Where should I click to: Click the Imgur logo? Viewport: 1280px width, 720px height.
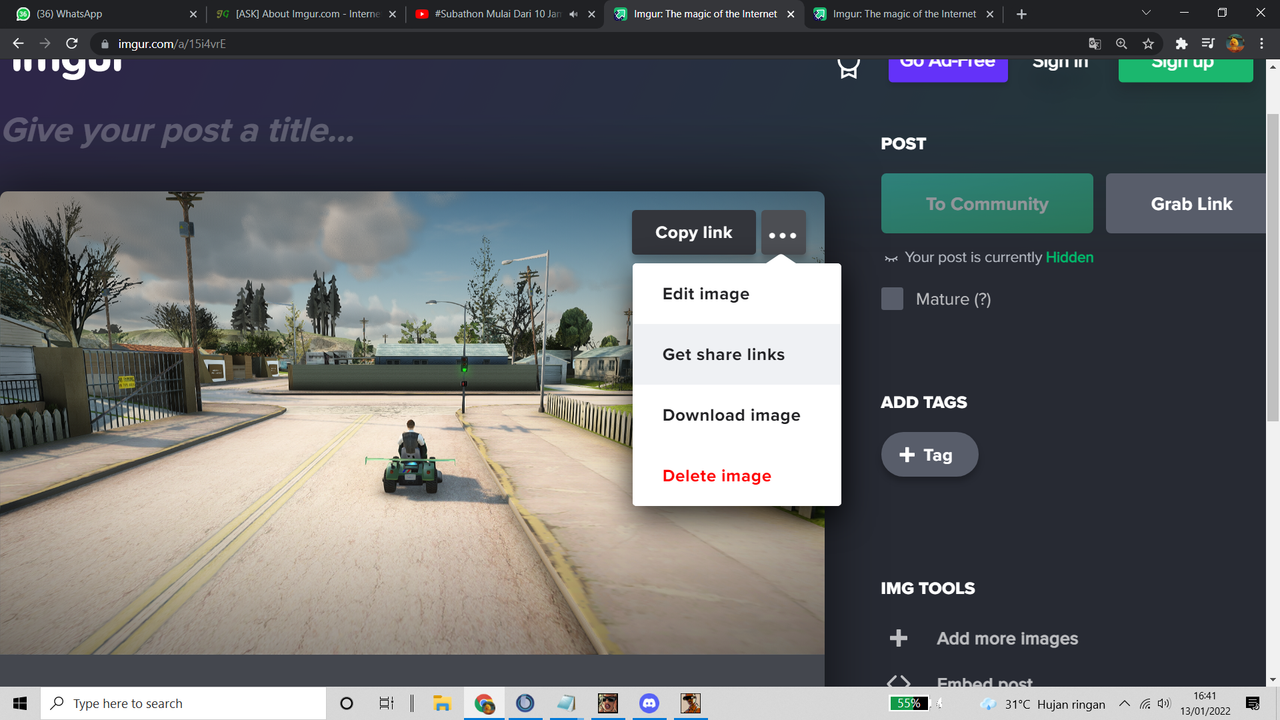click(68, 66)
